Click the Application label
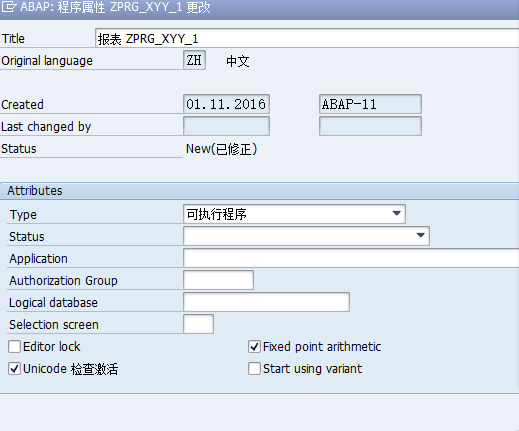This screenshot has width=519, height=431. [38, 259]
